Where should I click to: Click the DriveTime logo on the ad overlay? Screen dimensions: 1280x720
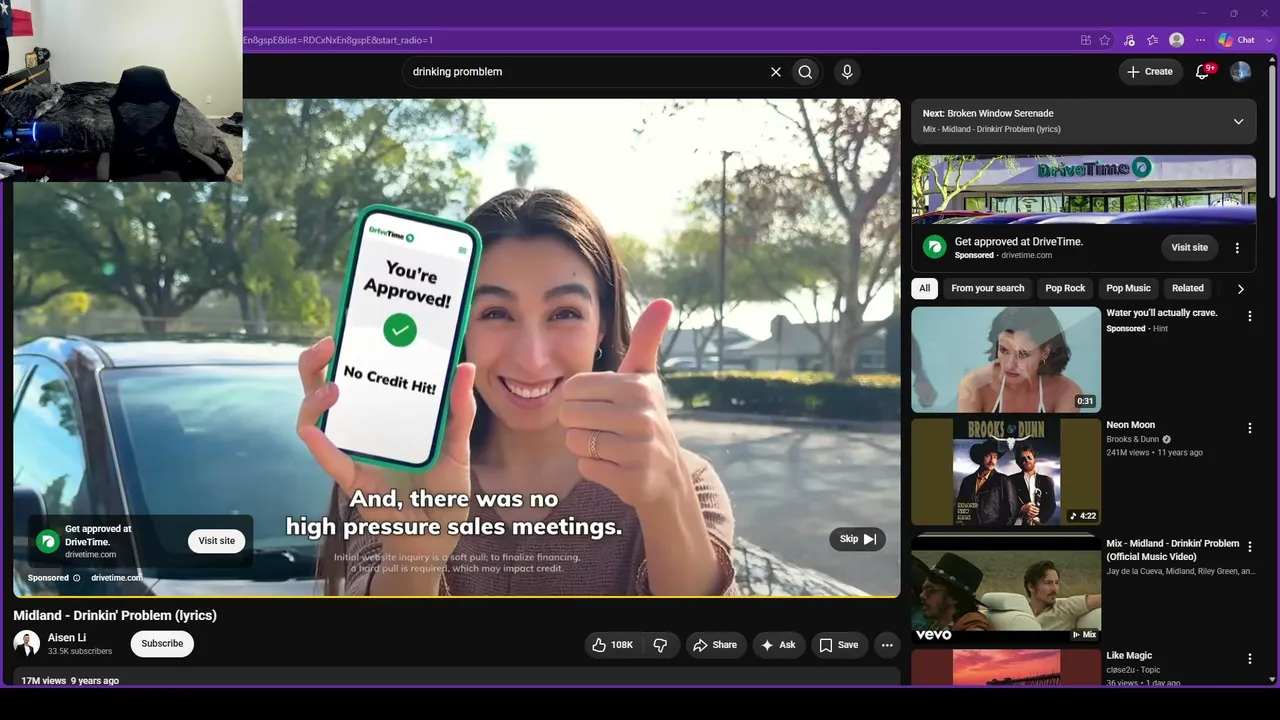pos(47,541)
